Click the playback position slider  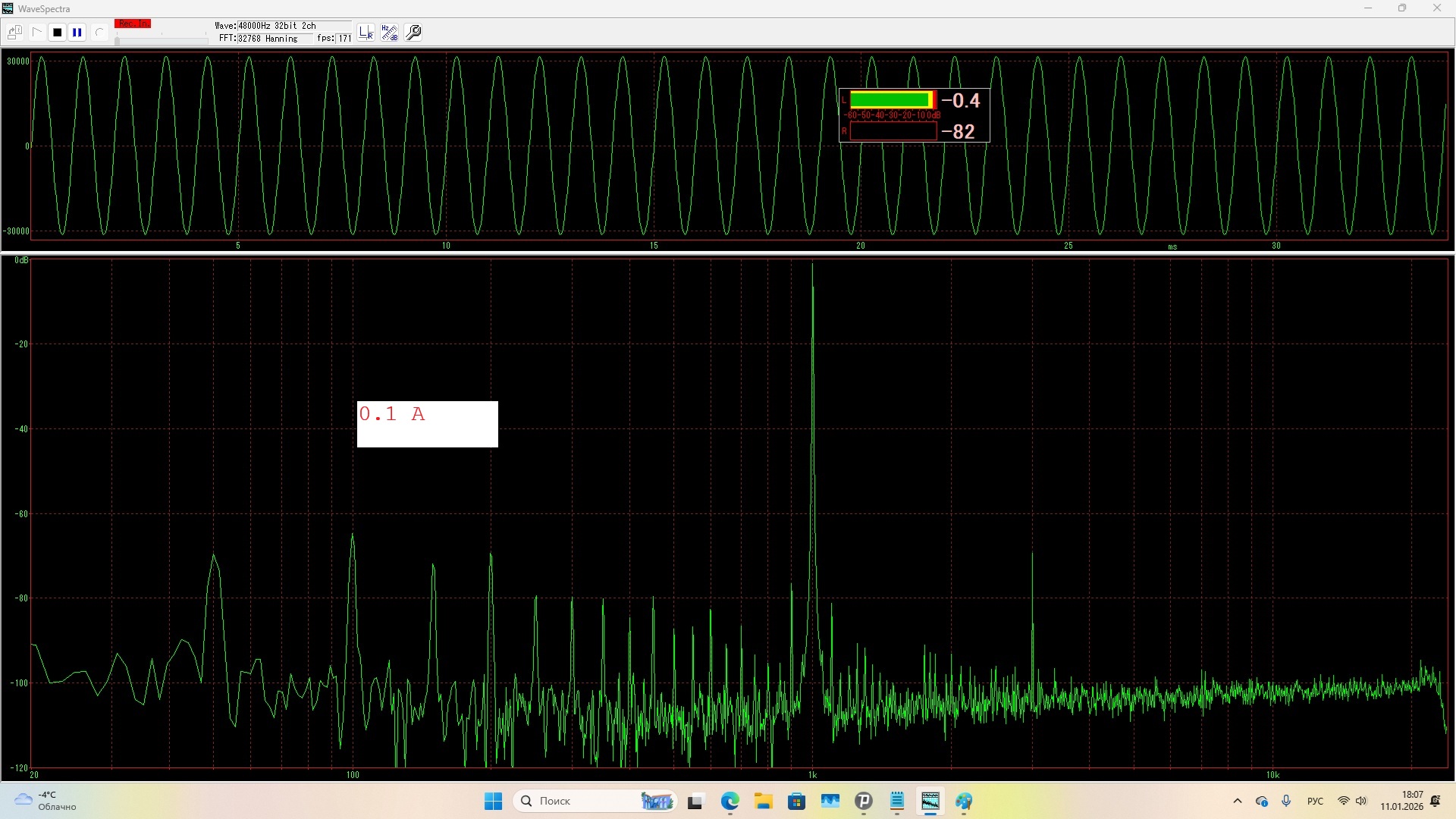(161, 40)
